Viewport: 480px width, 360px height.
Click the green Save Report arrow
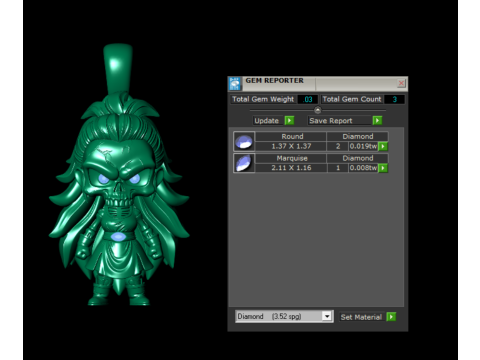(x=377, y=120)
